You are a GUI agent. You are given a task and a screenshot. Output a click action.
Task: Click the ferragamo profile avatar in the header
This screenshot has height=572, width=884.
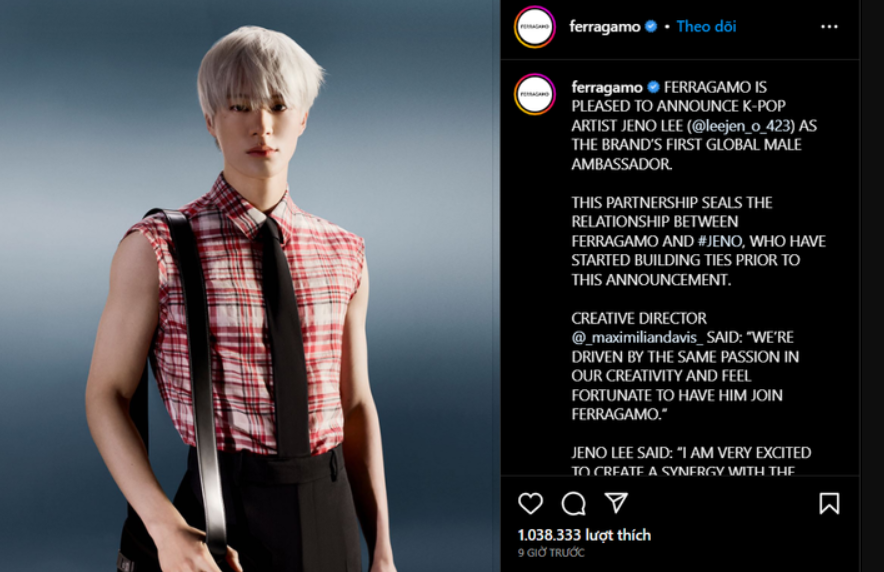point(534,26)
